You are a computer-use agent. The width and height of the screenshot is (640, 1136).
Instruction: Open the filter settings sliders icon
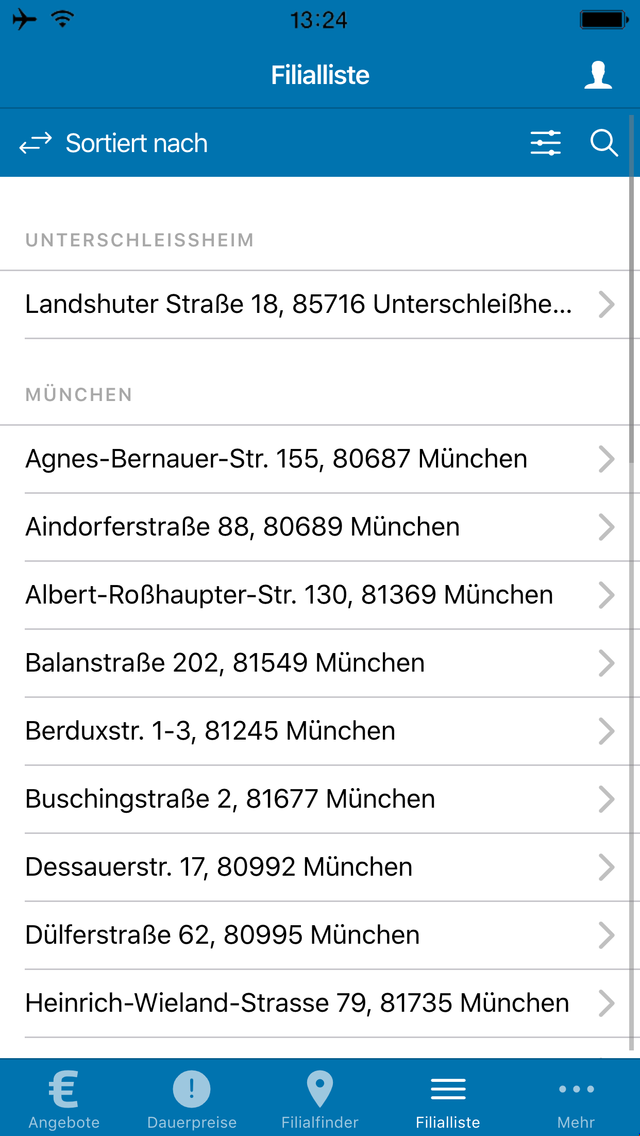(545, 143)
